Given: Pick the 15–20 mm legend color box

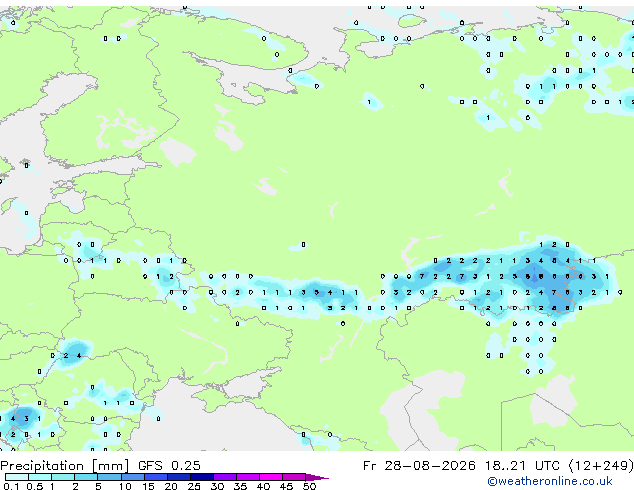Looking at the screenshot, I should (156, 477).
